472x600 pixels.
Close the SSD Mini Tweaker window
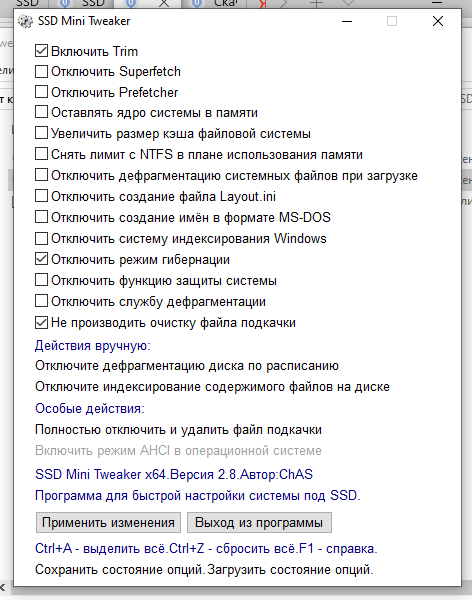point(438,21)
